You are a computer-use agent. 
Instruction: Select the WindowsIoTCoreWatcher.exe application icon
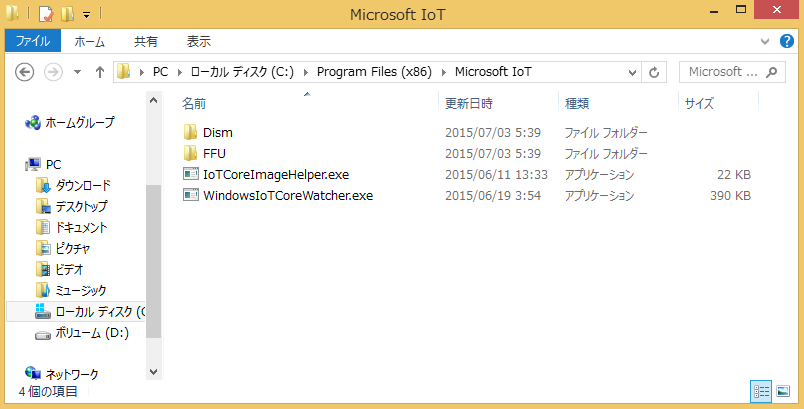coord(191,195)
